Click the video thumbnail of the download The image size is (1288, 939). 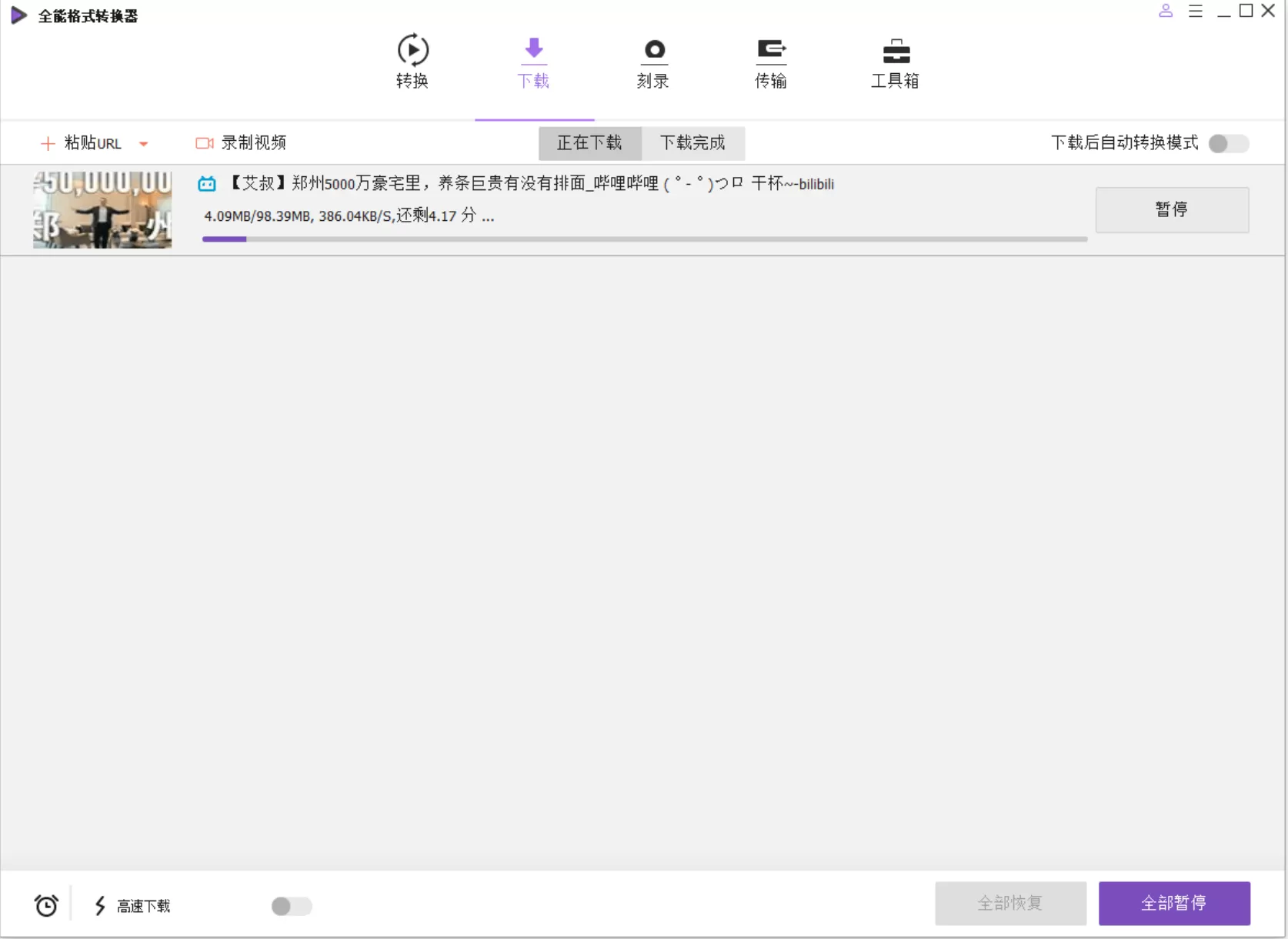102,209
